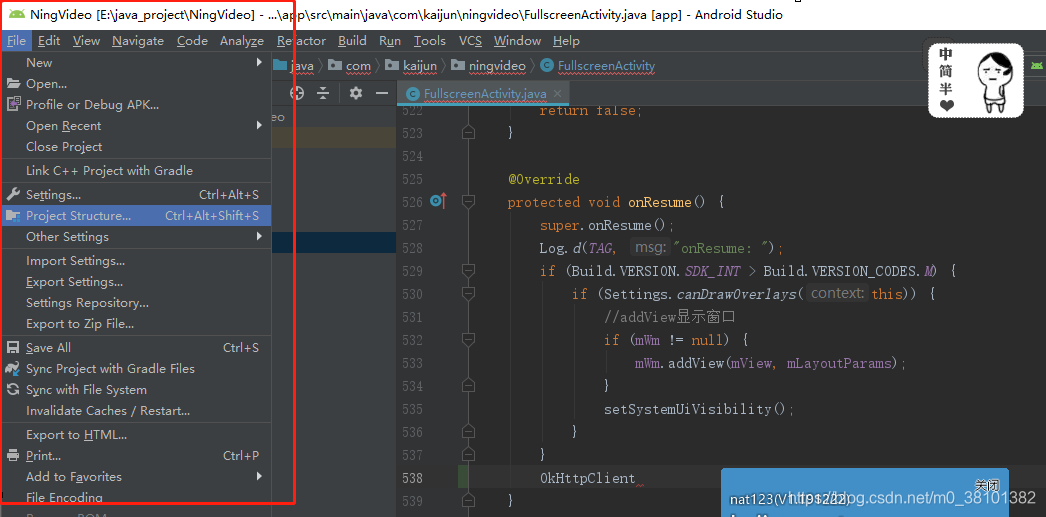
Task: Select Sync with File System
Action: coord(136,390)
